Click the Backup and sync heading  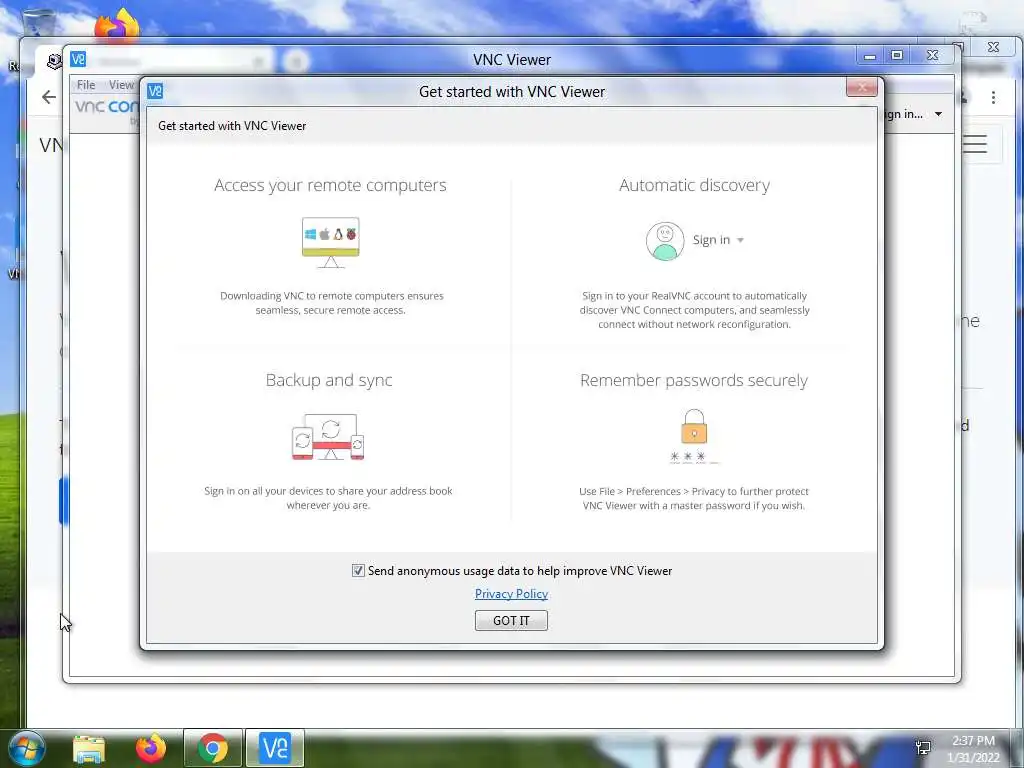(329, 380)
